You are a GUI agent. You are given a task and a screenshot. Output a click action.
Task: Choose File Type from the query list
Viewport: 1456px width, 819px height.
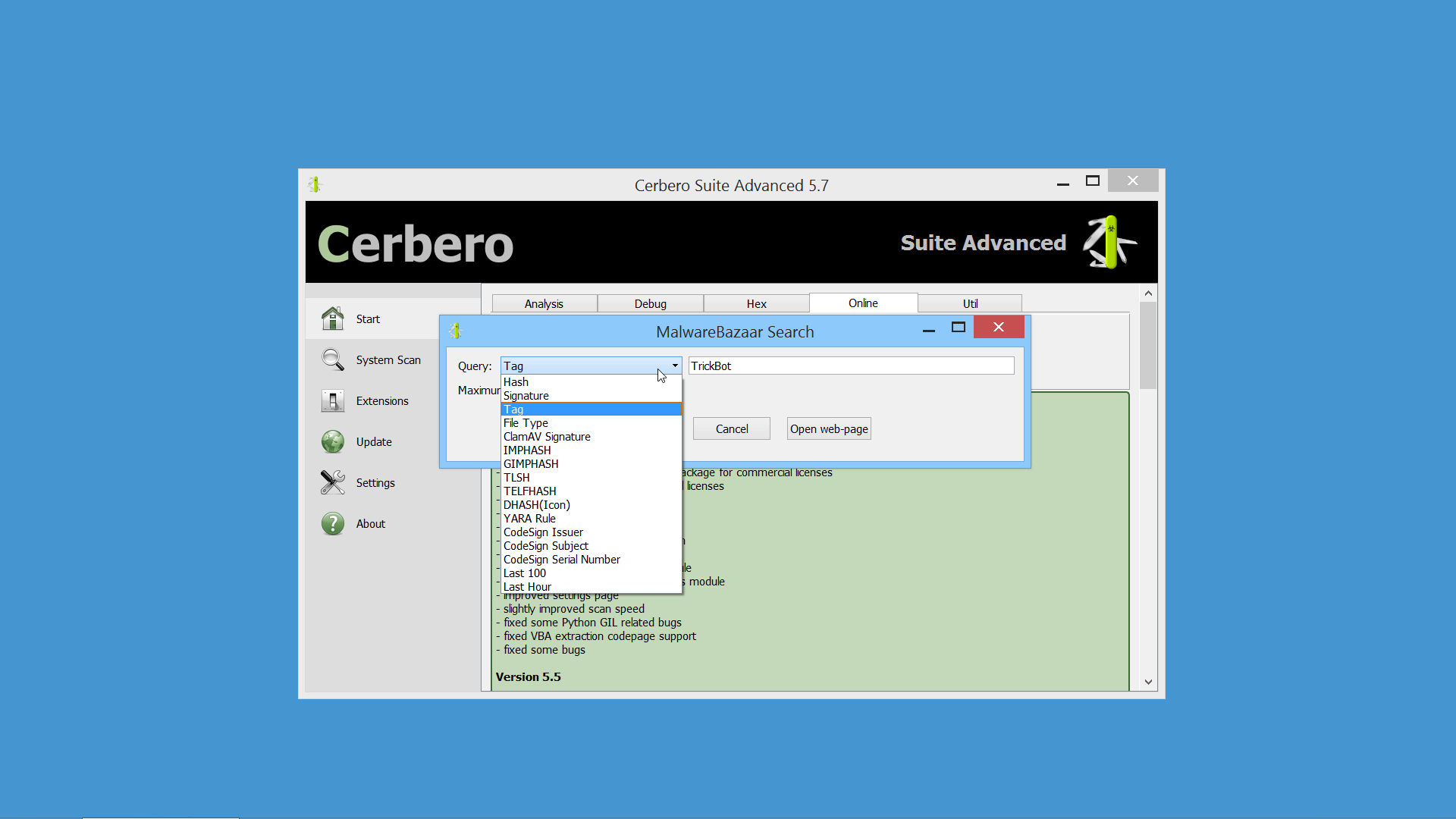pyautogui.click(x=591, y=423)
